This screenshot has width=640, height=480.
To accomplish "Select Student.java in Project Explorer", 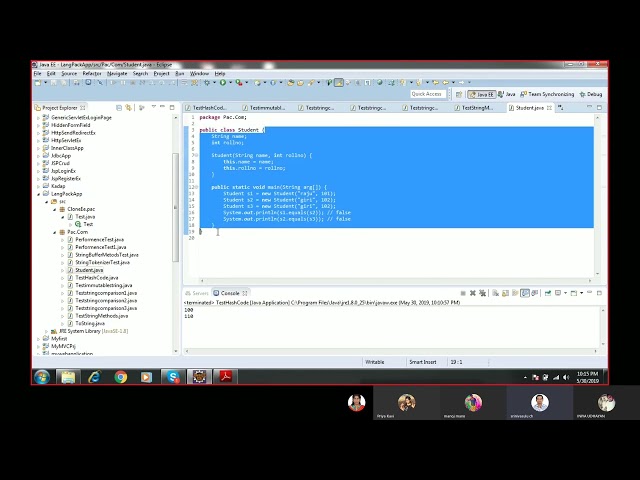I will (89, 270).
